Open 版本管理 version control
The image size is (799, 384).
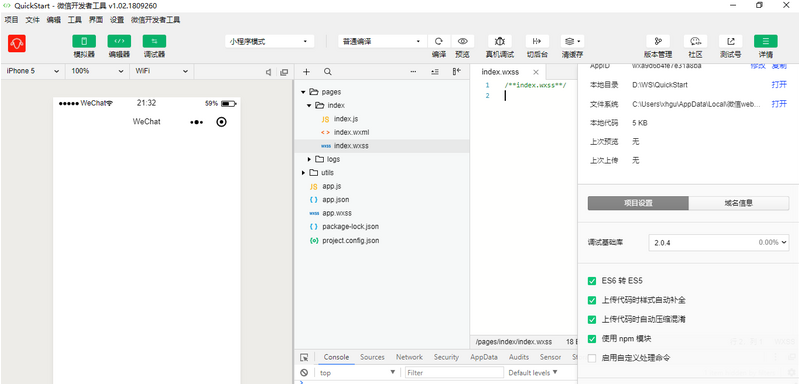click(x=658, y=41)
